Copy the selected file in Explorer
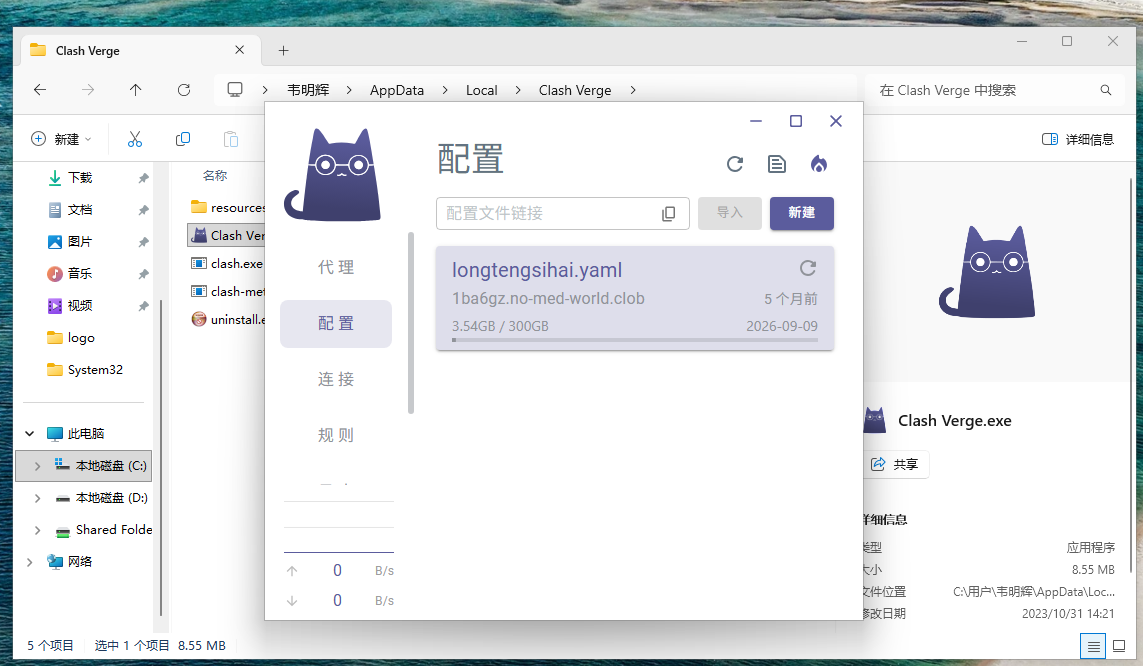 183,139
